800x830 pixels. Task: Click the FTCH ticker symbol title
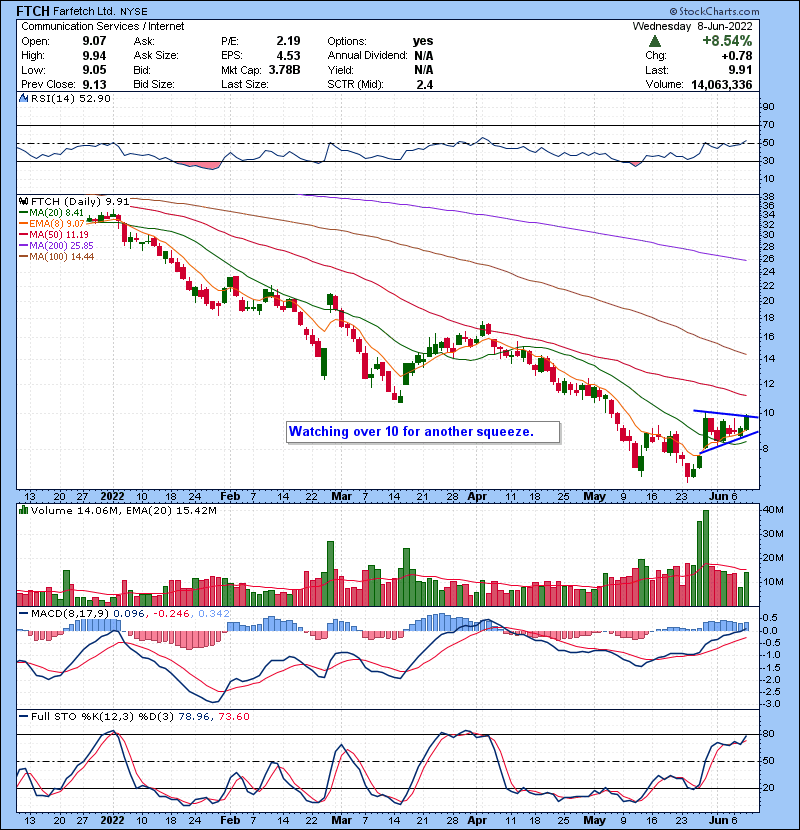[33, 11]
